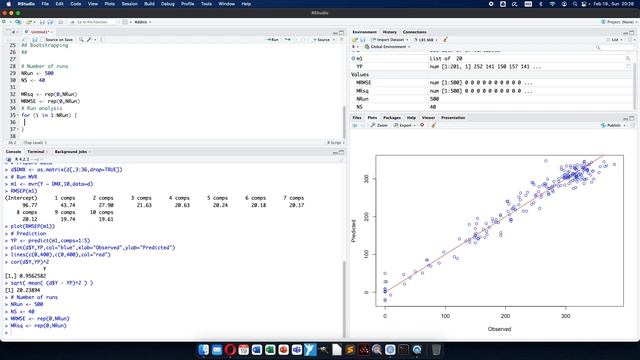640x360 pixels.
Task: Click the Publish button in Plots pane
Action: (x=611, y=125)
